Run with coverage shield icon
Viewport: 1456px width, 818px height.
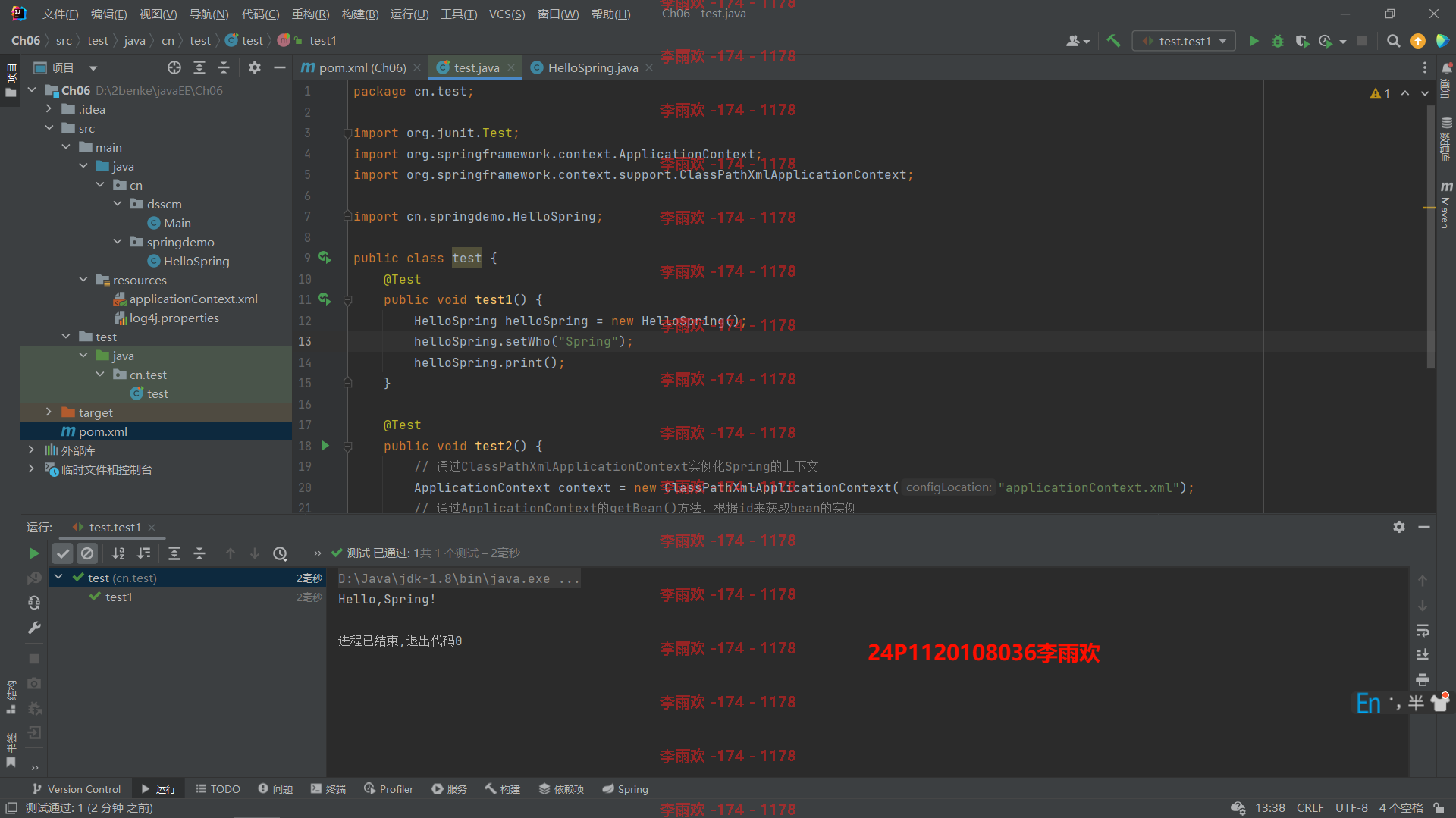click(x=1302, y=41)
